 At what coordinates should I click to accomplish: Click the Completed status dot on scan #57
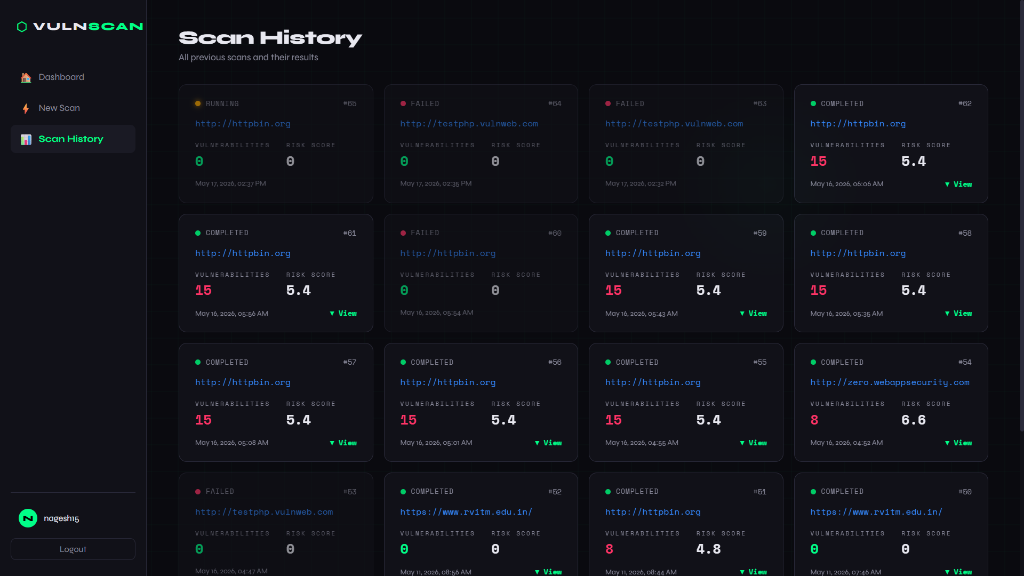pyautogui.click(x=198, y=362)
